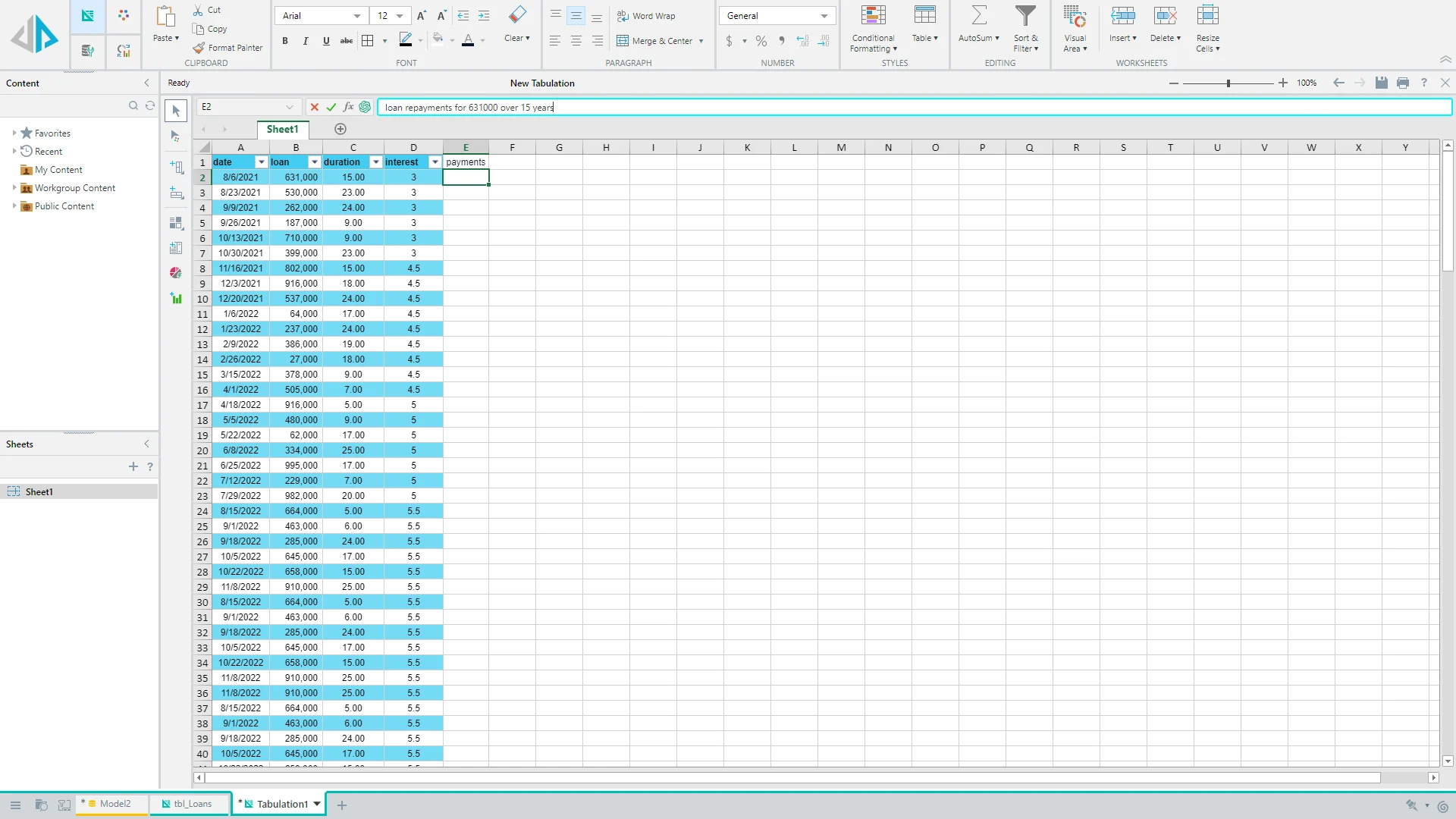Click the AutoSum sigma icon
Image resolution: width=1456 pixels, height=819 pixels.
click(978, 16)
